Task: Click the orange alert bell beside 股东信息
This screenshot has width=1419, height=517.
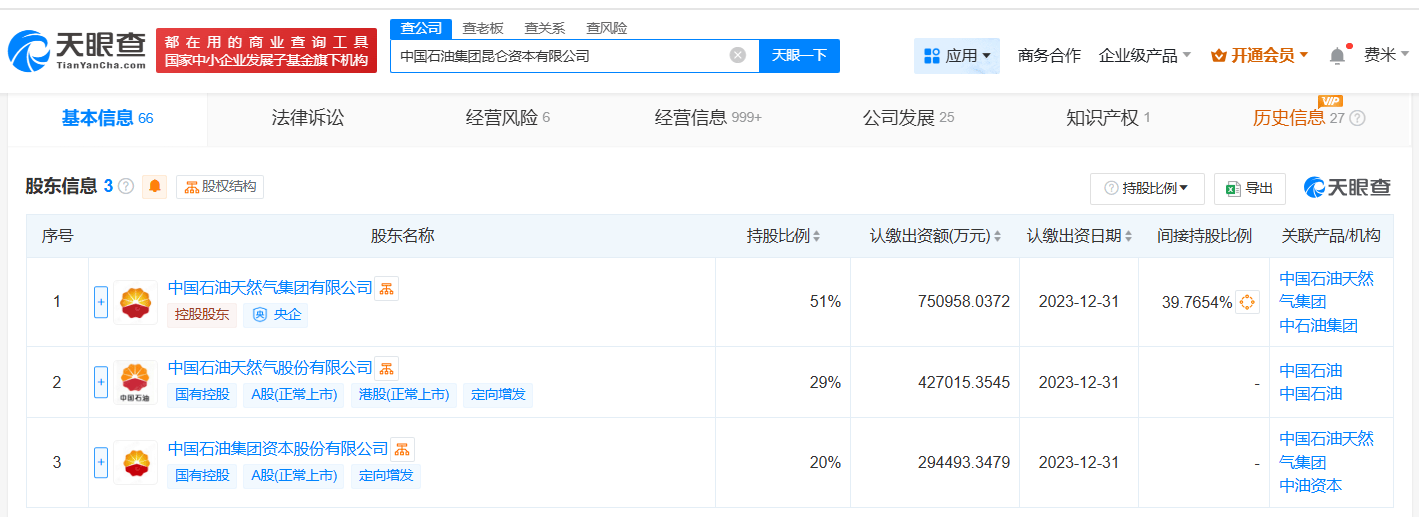Action: [155, 186]
